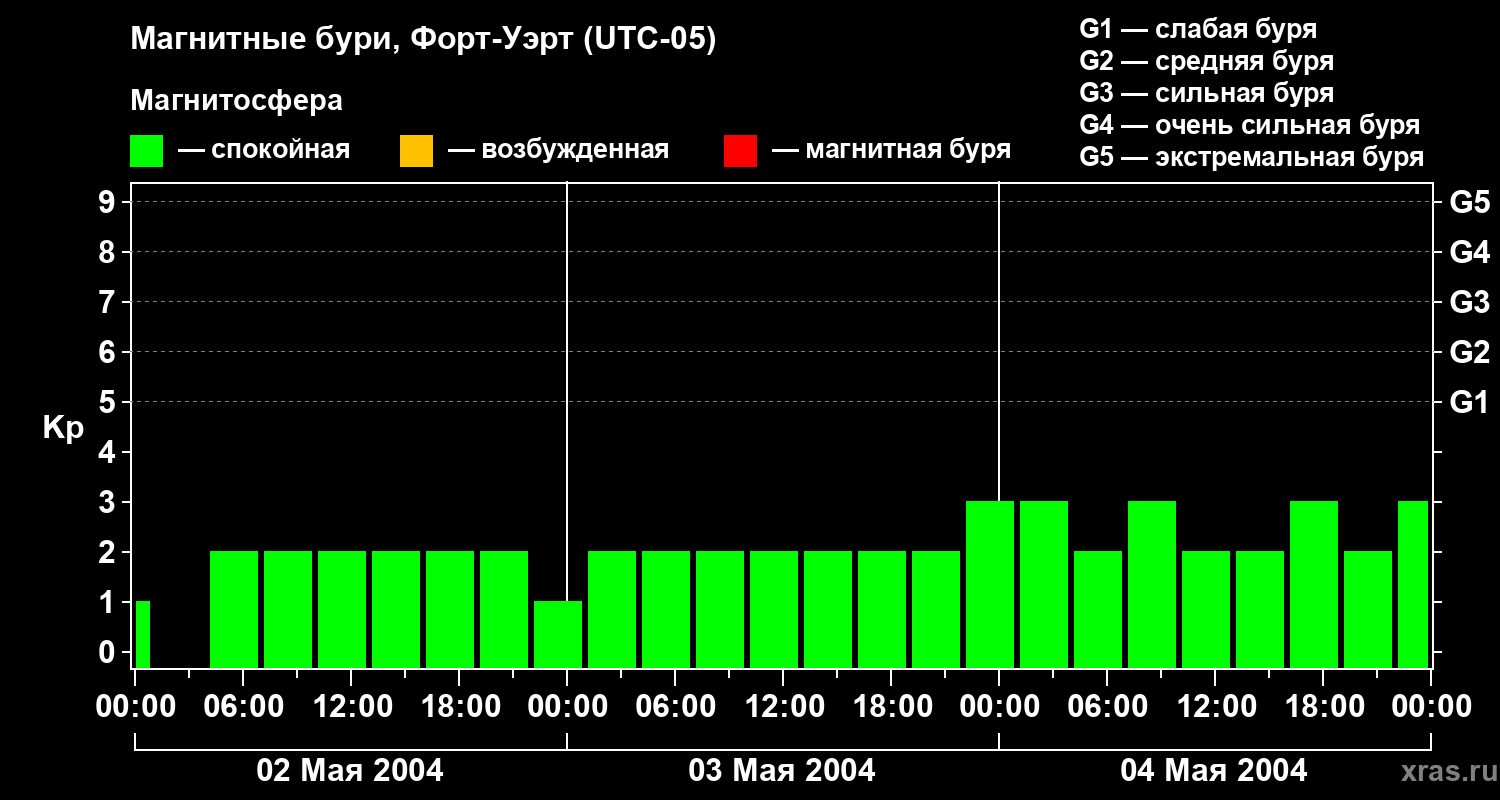
Task: Click the red 'магнитная буря' legend swatch
Action: 740,151
